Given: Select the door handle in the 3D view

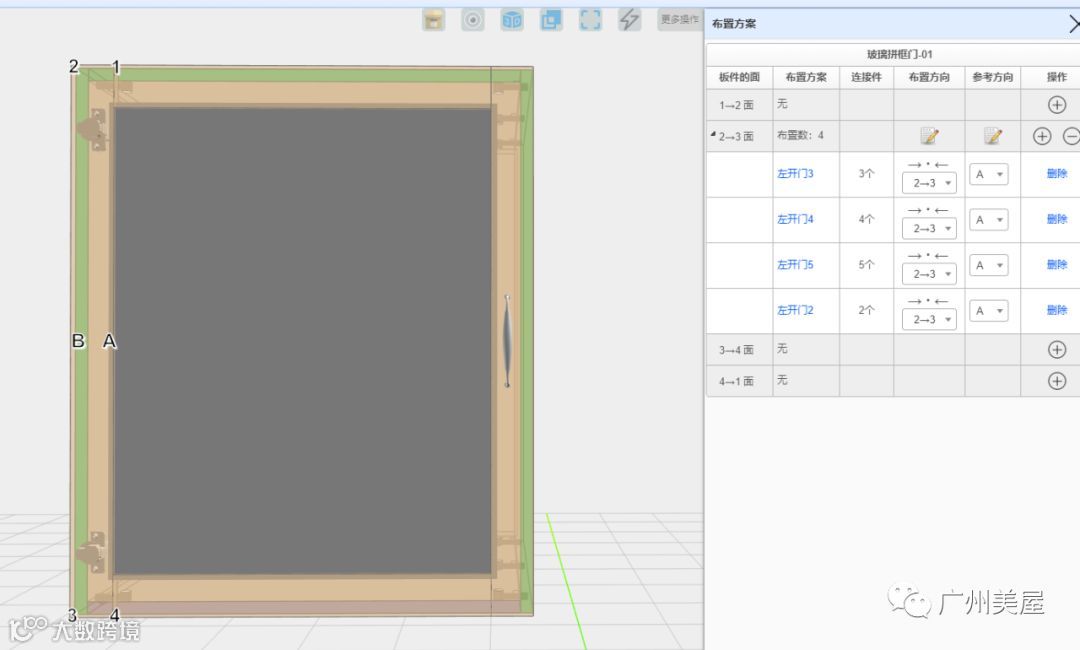Looking at the screenshot, I should [507, 341].
